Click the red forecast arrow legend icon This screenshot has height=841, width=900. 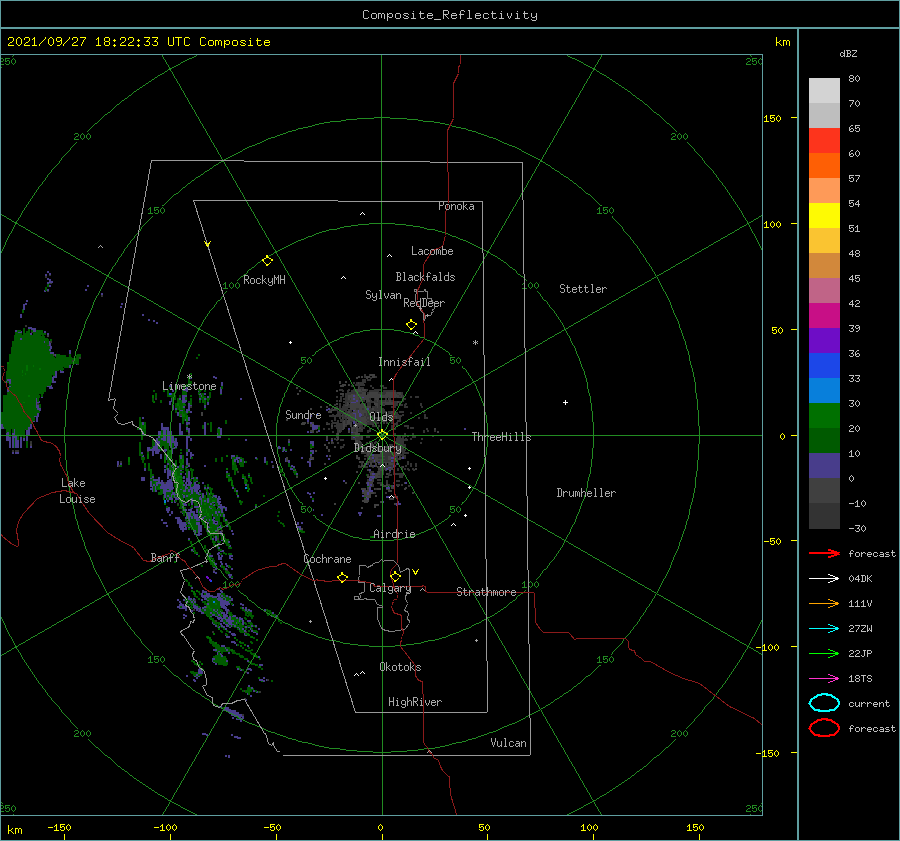coord(824,553)
